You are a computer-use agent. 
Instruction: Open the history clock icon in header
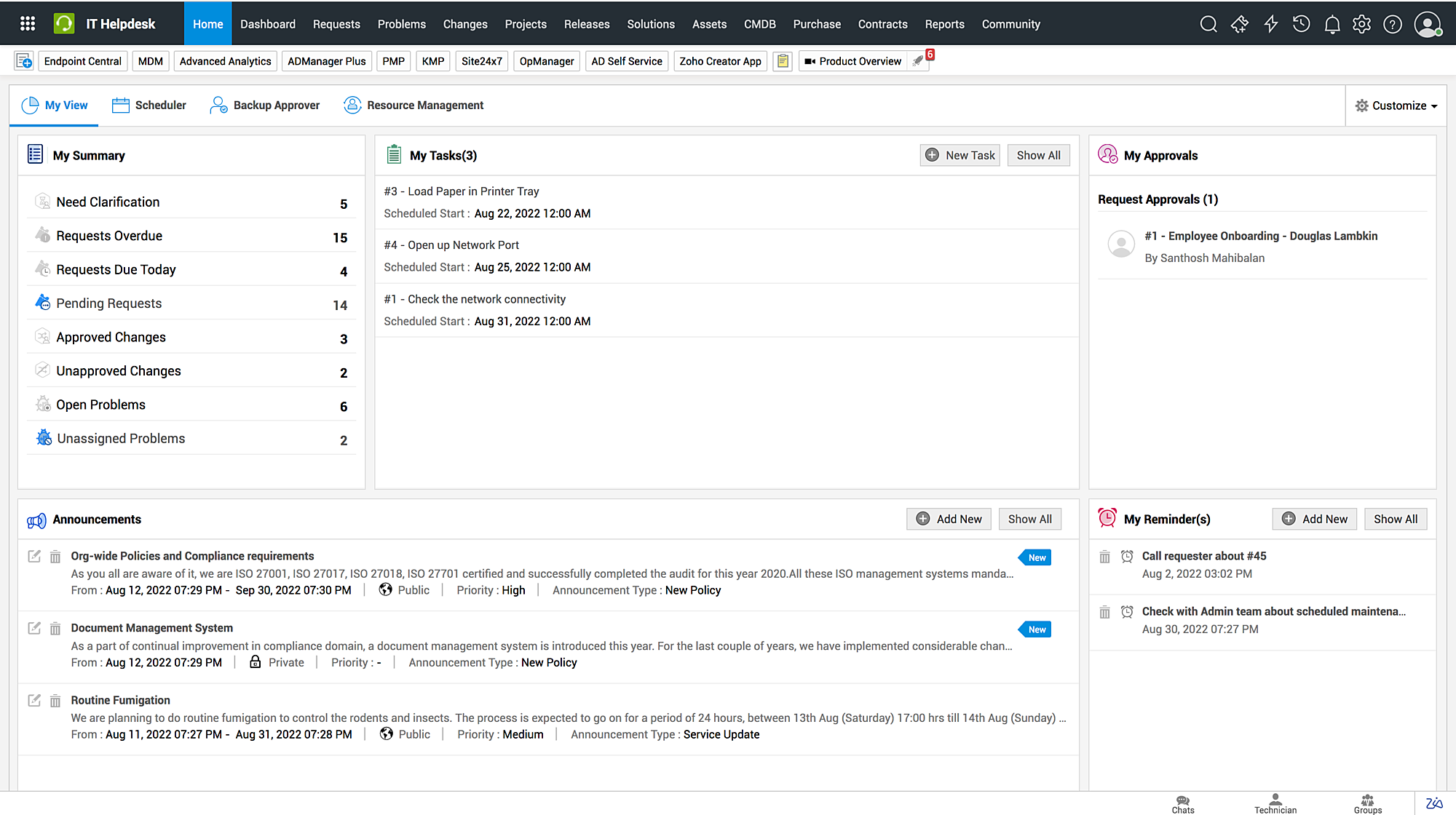[x=1302, y=24]
